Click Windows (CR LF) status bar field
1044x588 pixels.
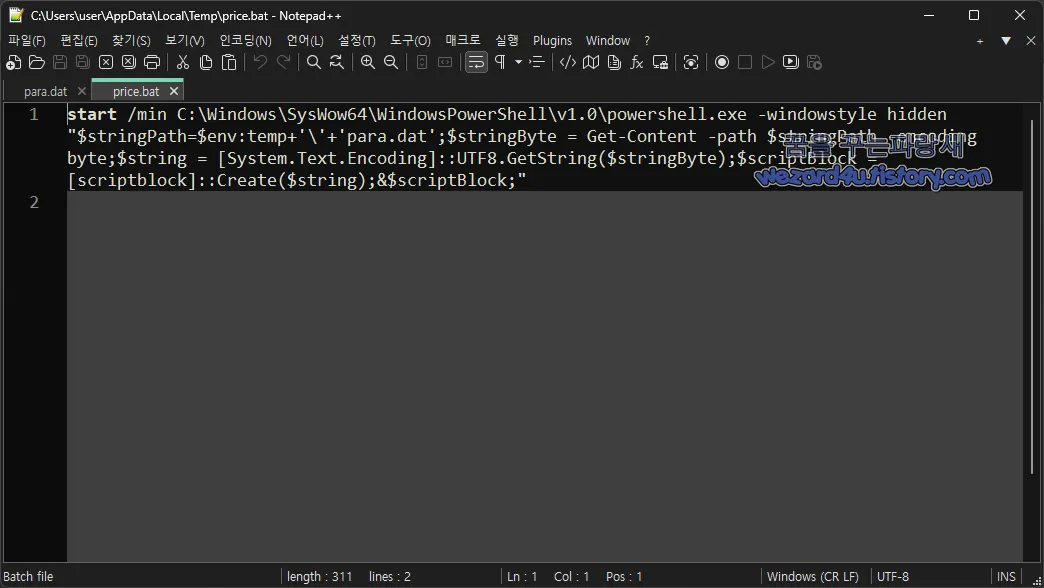click(x=812, y=577)
